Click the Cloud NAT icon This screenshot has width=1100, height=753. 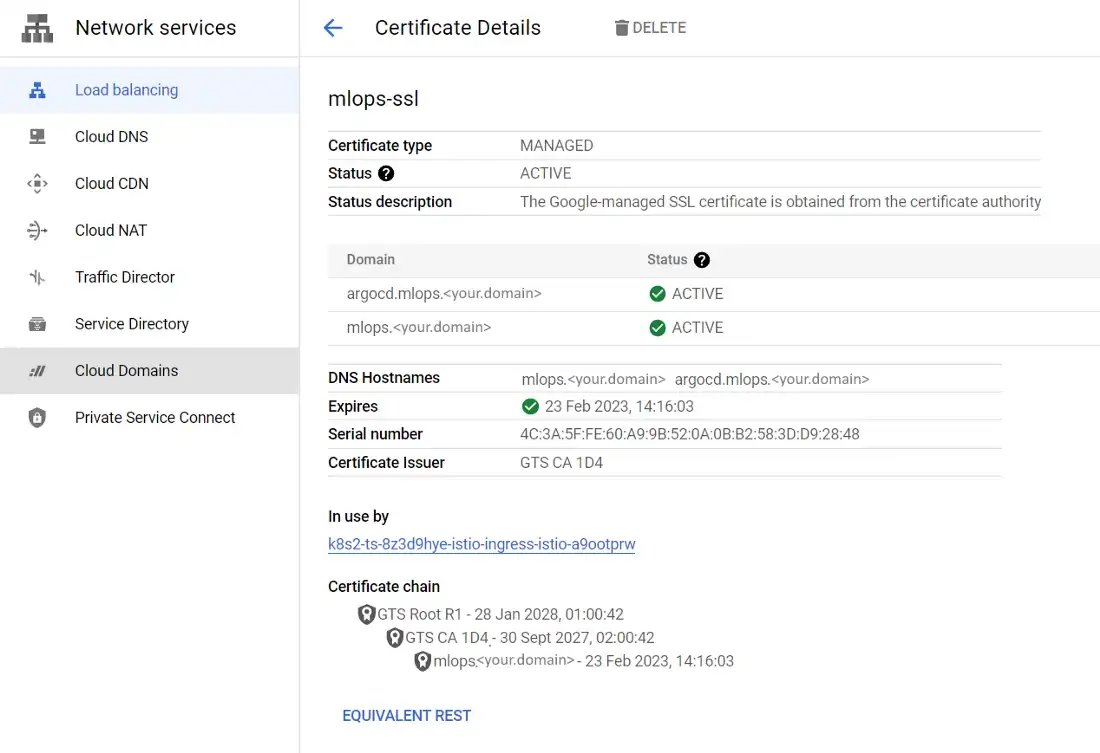click(37, 231)
